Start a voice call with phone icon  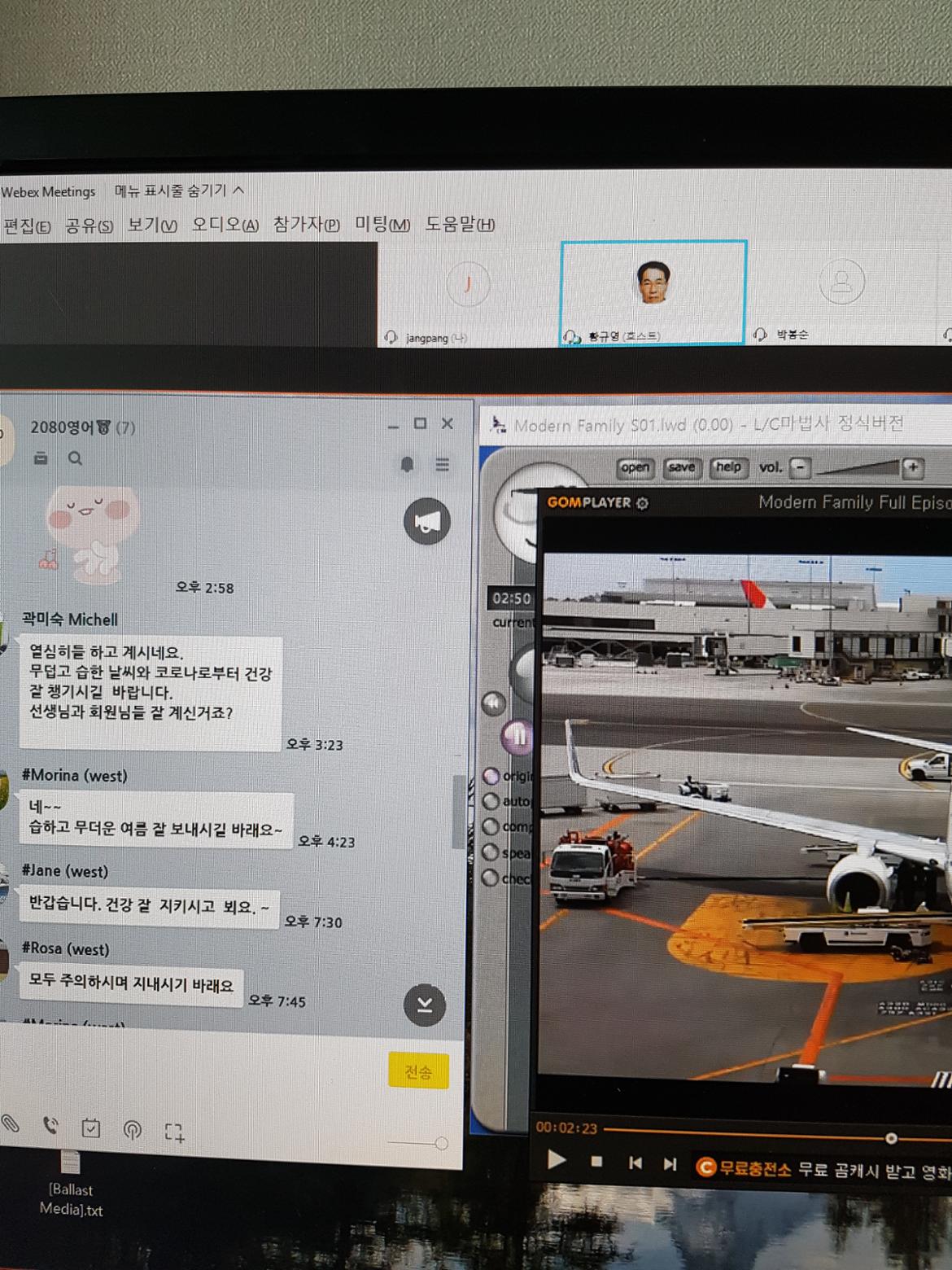(x=50, y=1126)
